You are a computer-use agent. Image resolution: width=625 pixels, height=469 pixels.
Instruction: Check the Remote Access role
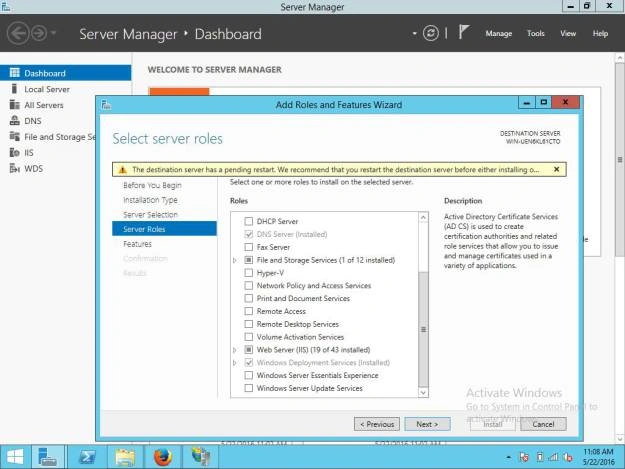(249, 311)
